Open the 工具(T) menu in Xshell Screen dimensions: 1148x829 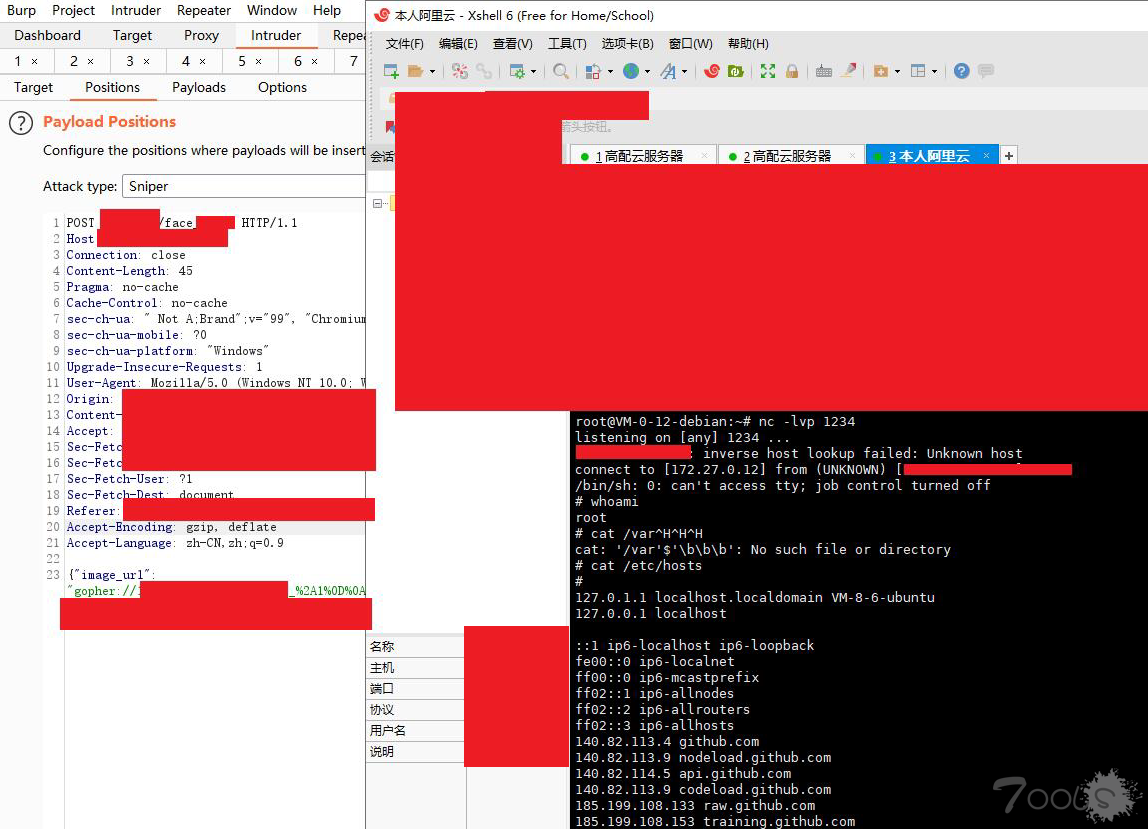[x=567, y=44]
